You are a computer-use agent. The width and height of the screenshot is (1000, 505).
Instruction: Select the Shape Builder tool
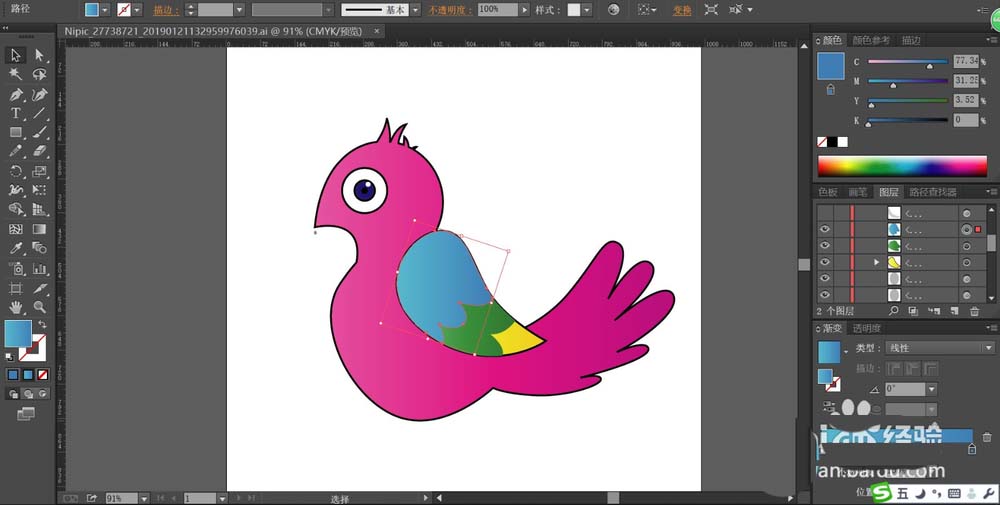(16, 209)
